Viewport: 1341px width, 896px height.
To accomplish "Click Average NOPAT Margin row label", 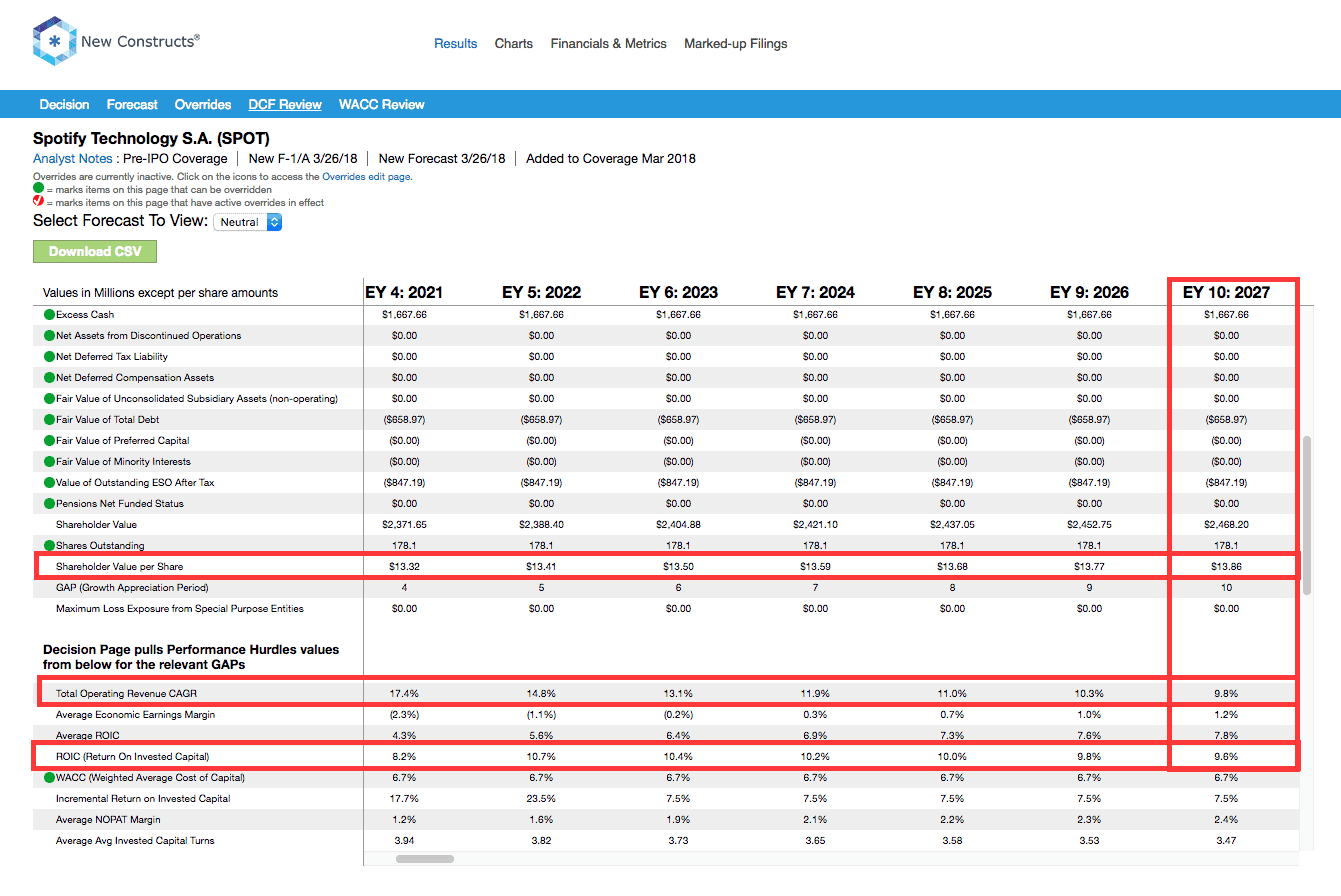I will [x=109, y=820].
